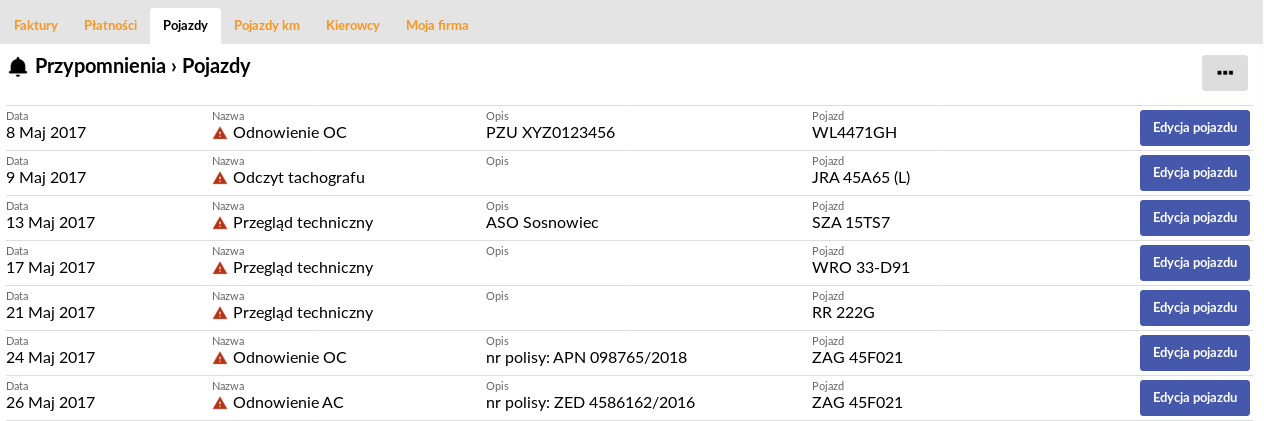The height and width of the screenshot is (421, 1264).
Task: Click Edycja pojazdu for WRO 33-D91
Action: tap(1195, 263)
